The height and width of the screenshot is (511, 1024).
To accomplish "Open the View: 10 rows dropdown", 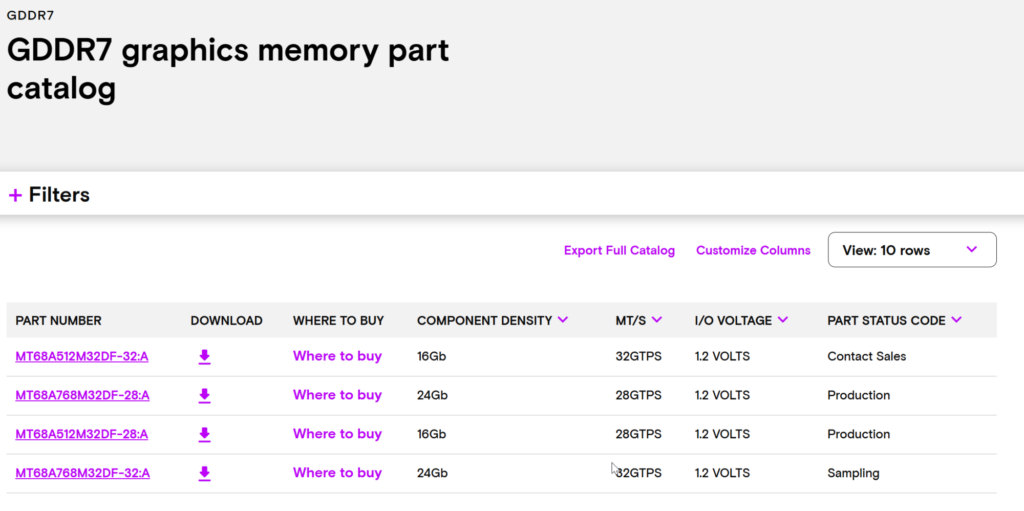I will point(911,250).
